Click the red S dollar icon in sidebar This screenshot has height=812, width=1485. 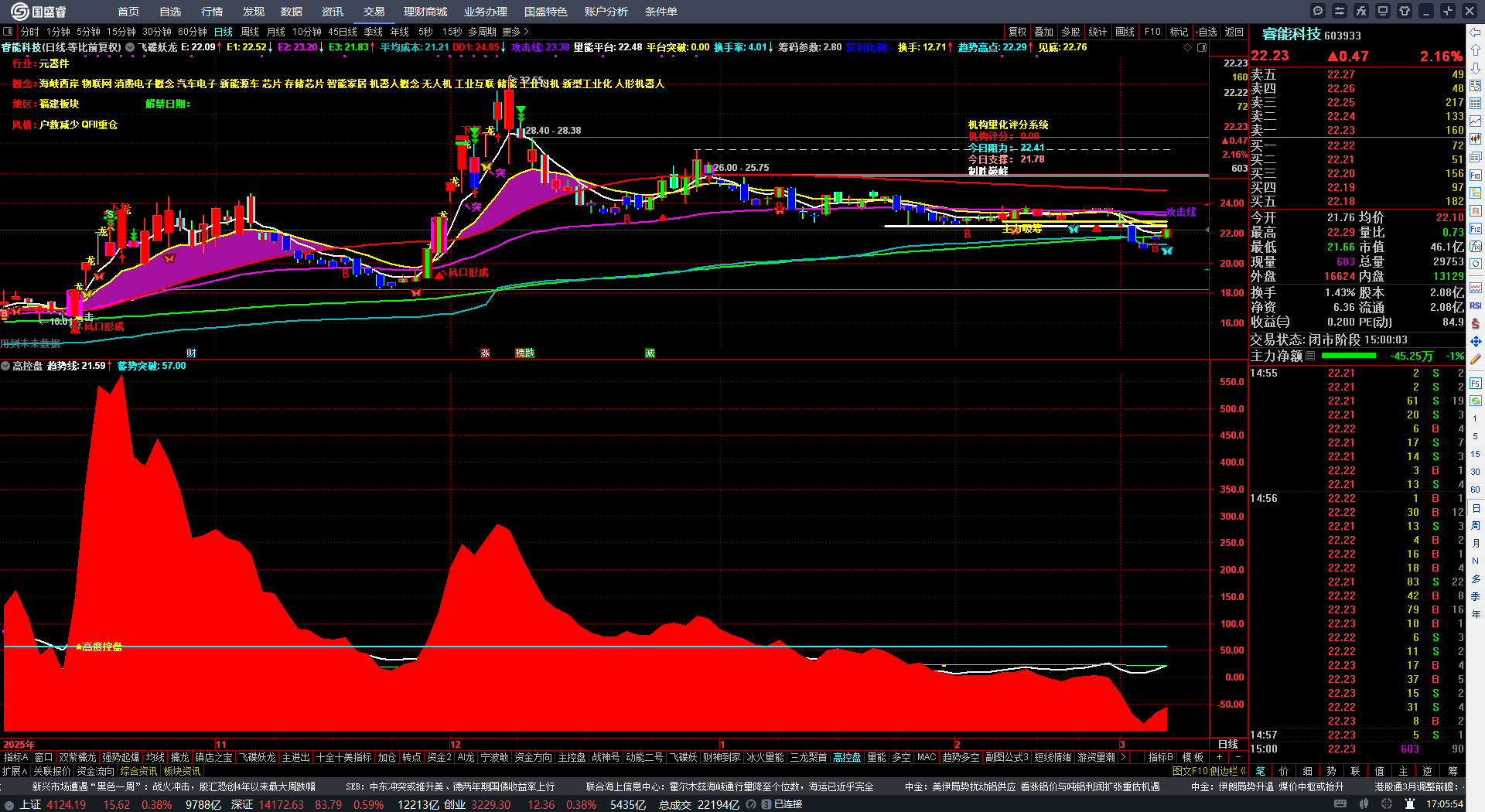1476,323
